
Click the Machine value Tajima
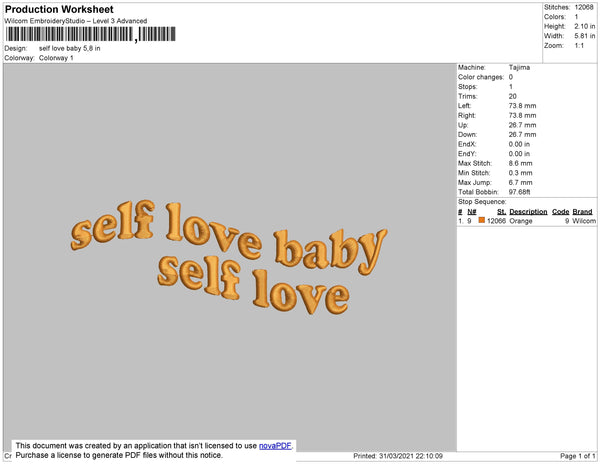click(519, 67)
